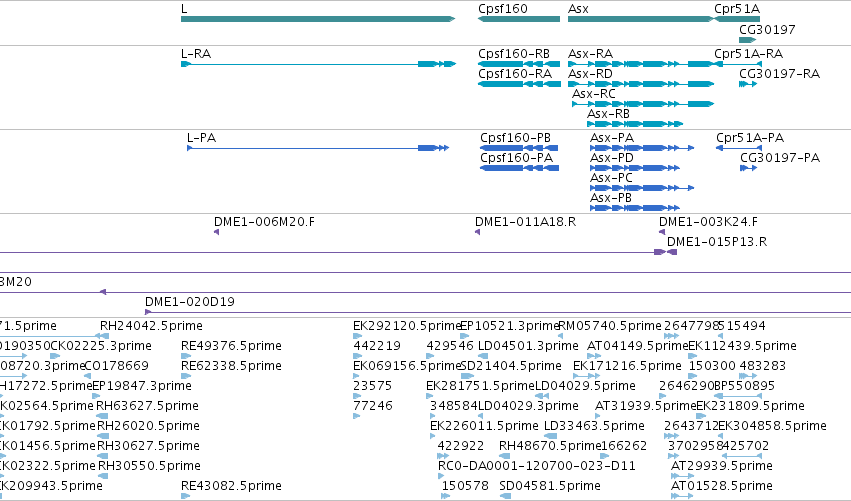Open the '77246' EST label
The image size is (851, 501).
372,407
